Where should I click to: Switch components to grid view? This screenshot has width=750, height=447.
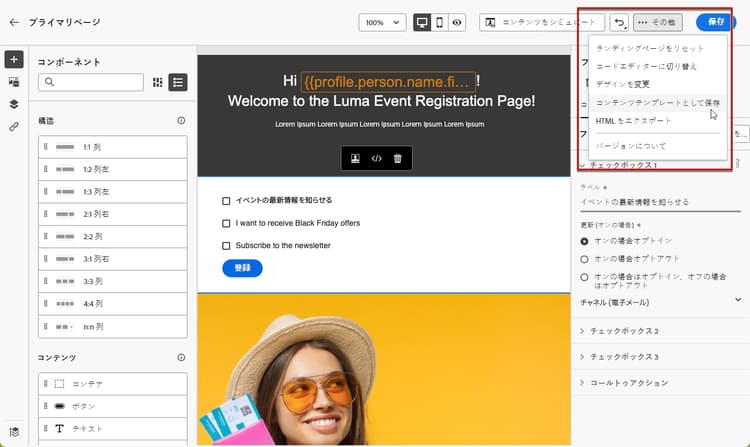pyautogui.click(x=157, y=82)
